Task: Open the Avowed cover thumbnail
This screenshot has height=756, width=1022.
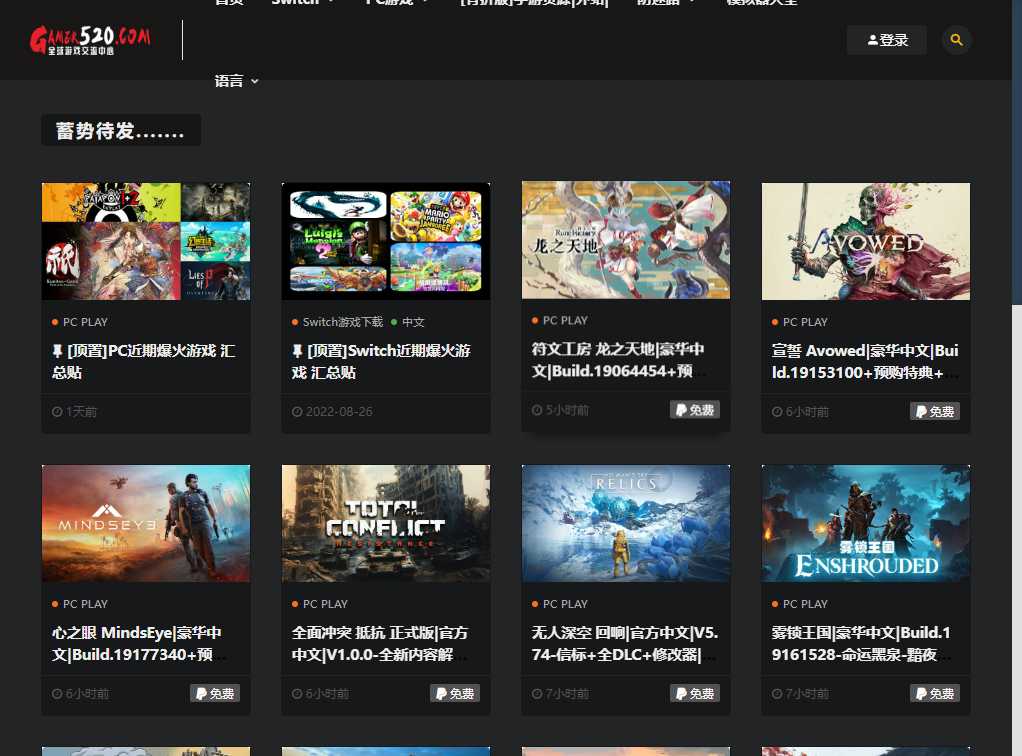Action: (x=865, y=241)
